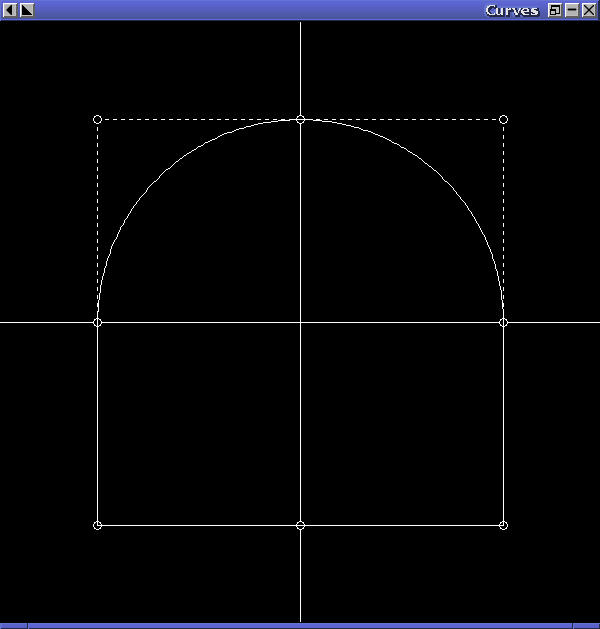Image resolution: width=600 pixels, height=629 pixels.
Task: Click the left-pointing arrow icon in title bar
Action: (10, 10)
